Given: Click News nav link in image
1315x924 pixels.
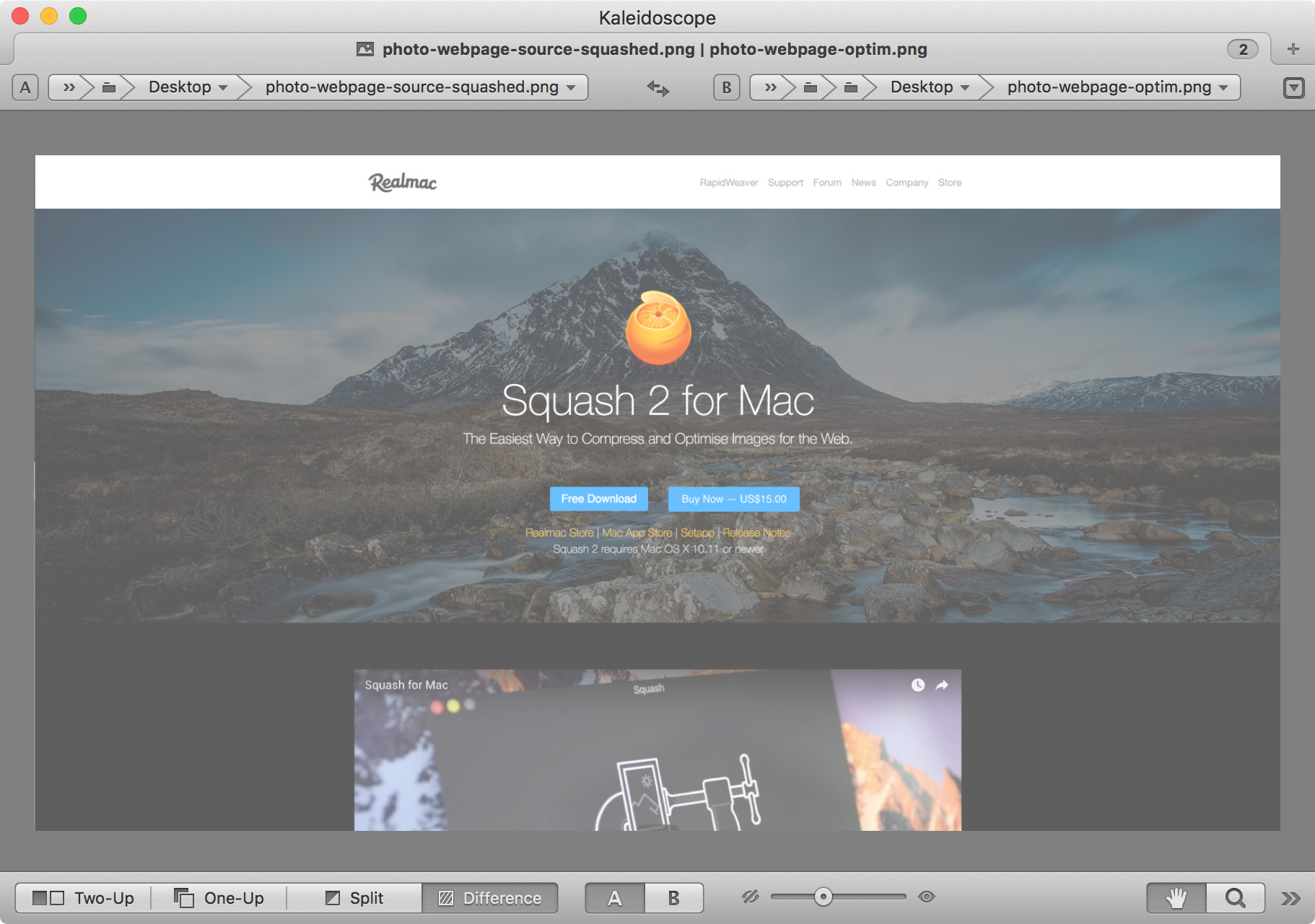Looking at the screenshot, I should point(863,183).
